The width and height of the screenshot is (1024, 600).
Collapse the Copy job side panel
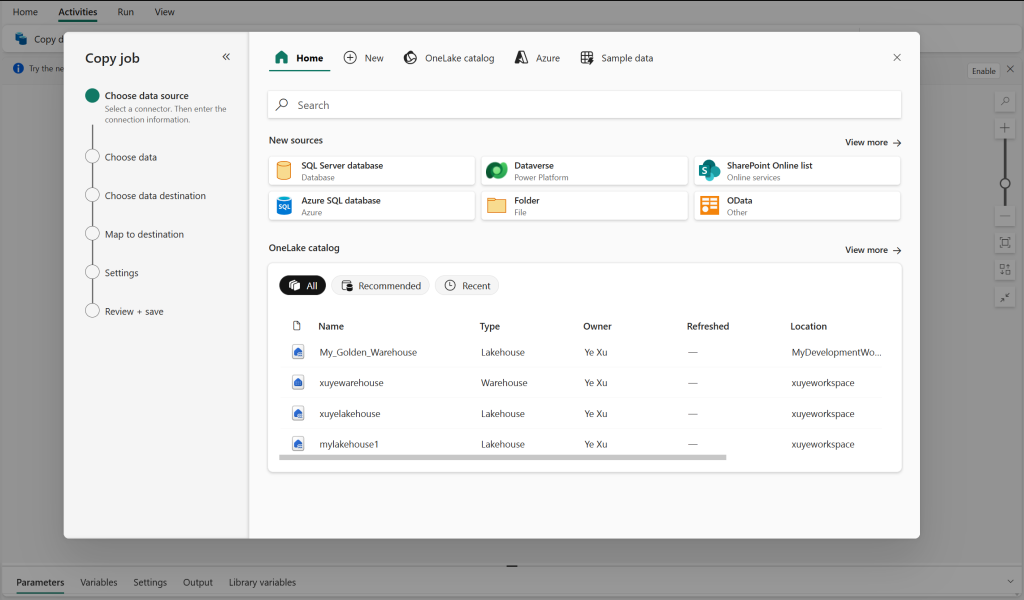226,57
